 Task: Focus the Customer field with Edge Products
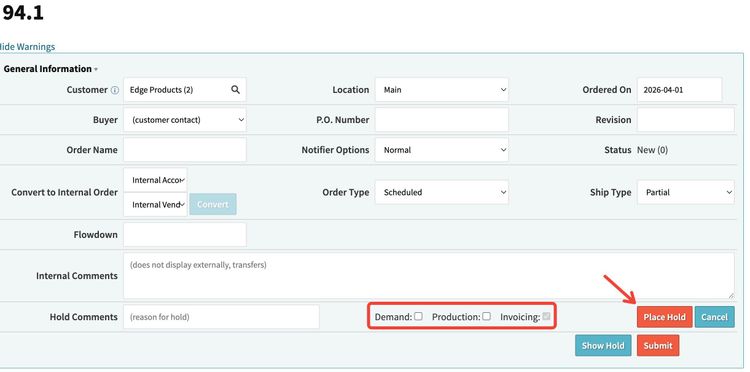[x=185, y=89]
